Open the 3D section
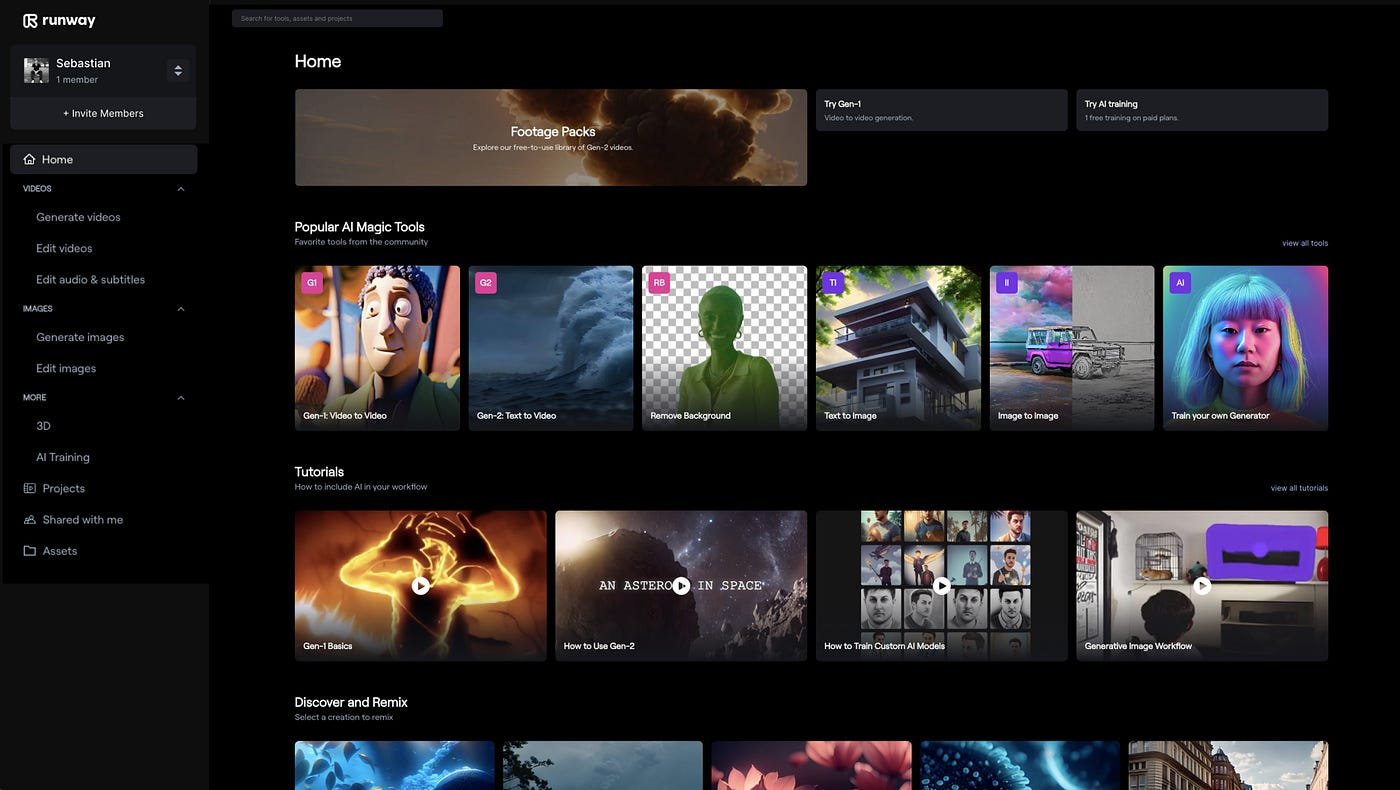The image size is (1400, 790). (43, 426)
